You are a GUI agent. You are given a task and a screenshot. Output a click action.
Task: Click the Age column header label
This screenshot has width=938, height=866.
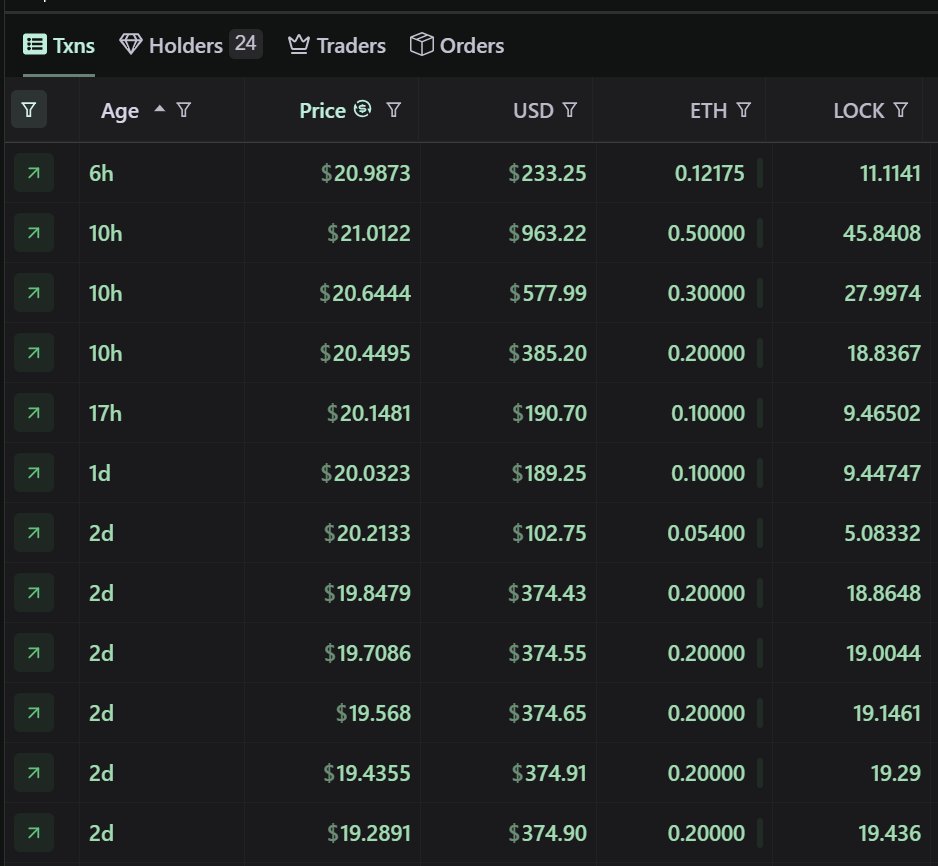tap(120, 111)
